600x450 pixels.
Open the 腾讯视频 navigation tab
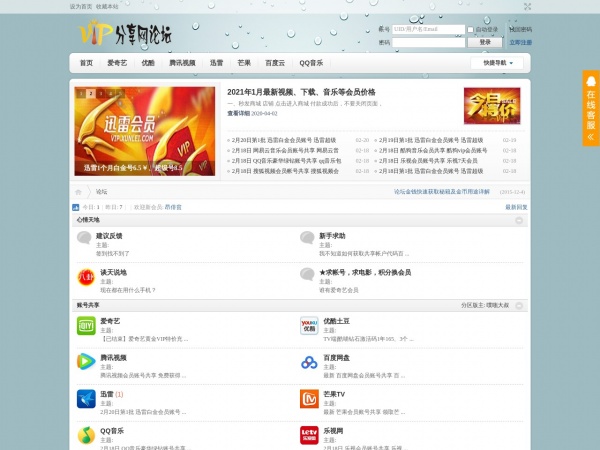(183, 63)
